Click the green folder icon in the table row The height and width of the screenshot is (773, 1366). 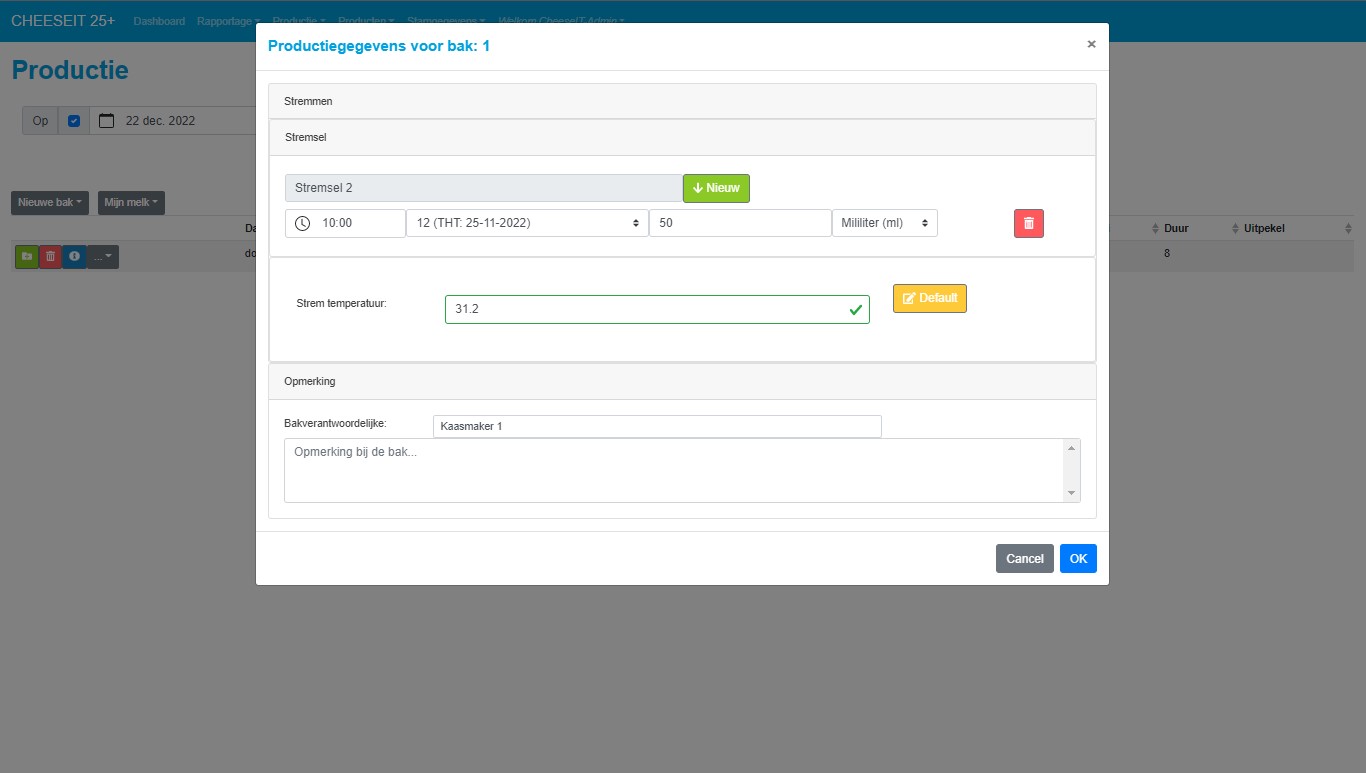point(26,257)
